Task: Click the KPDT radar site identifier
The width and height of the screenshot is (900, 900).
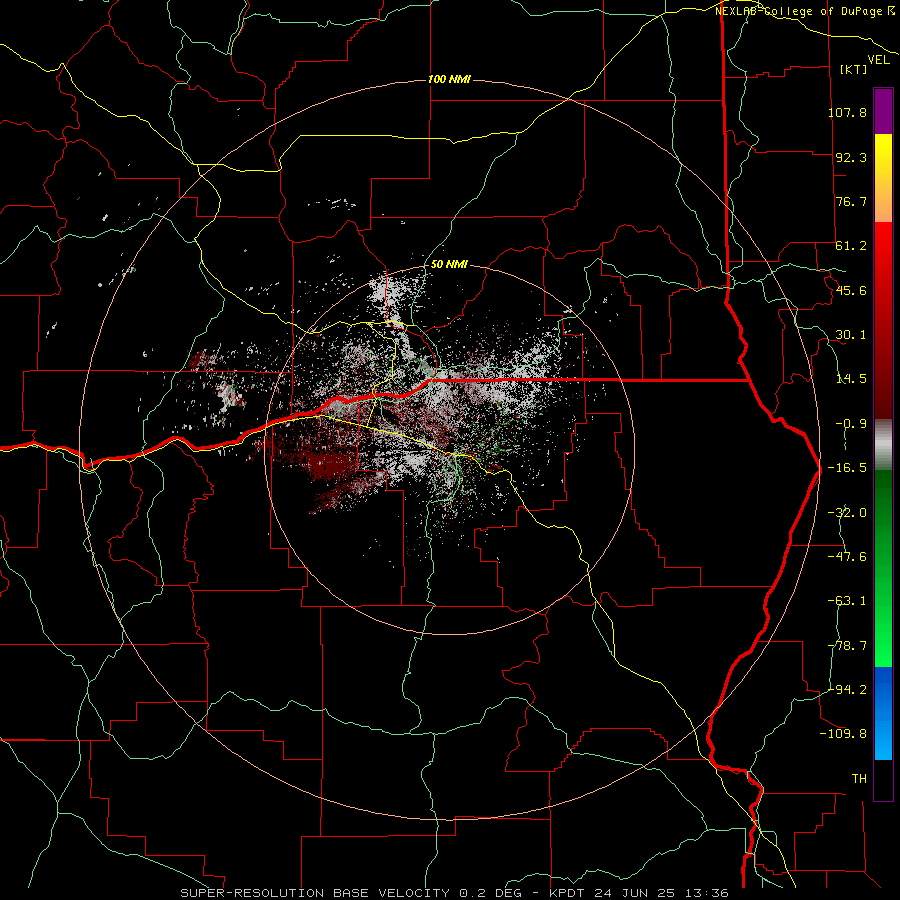Action: tap(567, 893)
